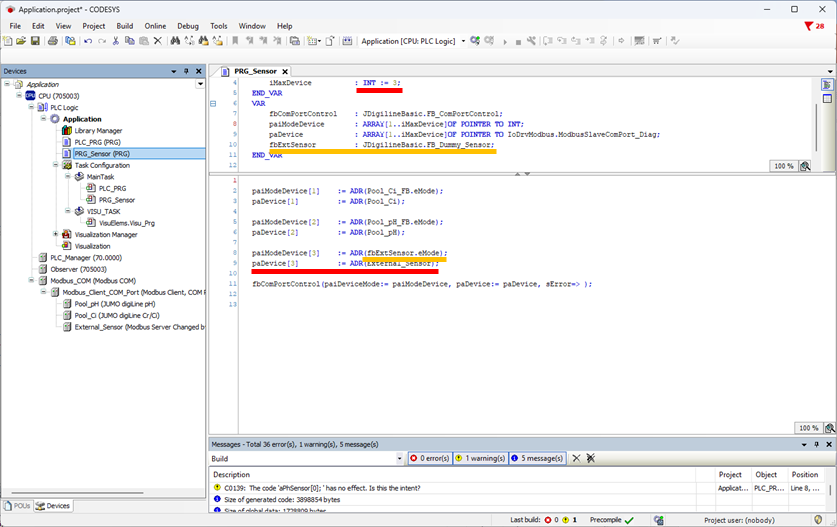This screenshot has height=527, width=837.
Task: Open the Project menu
Action: tap(93, 26)
